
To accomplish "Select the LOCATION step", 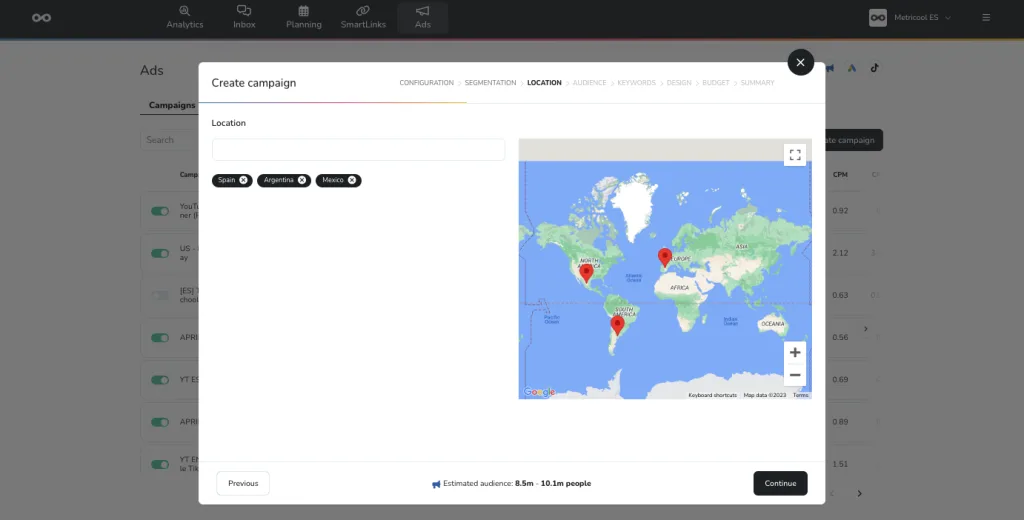I will [x=544, y=83].
